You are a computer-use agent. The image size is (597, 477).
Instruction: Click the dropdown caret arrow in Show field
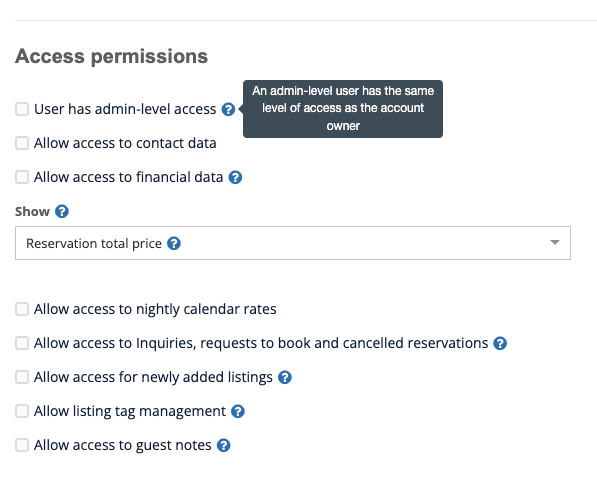[555, 242]
